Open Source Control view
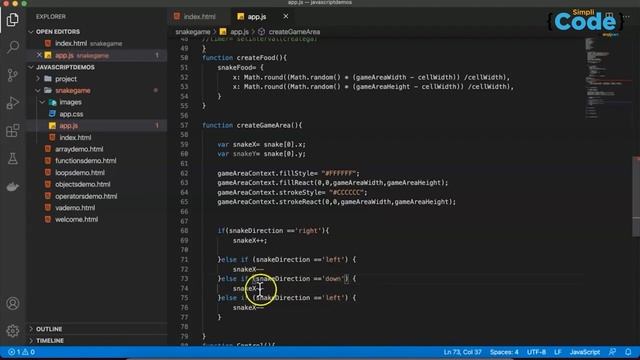Image resolution: width=640 pixels, height=360 pixels. coord(13,75)
